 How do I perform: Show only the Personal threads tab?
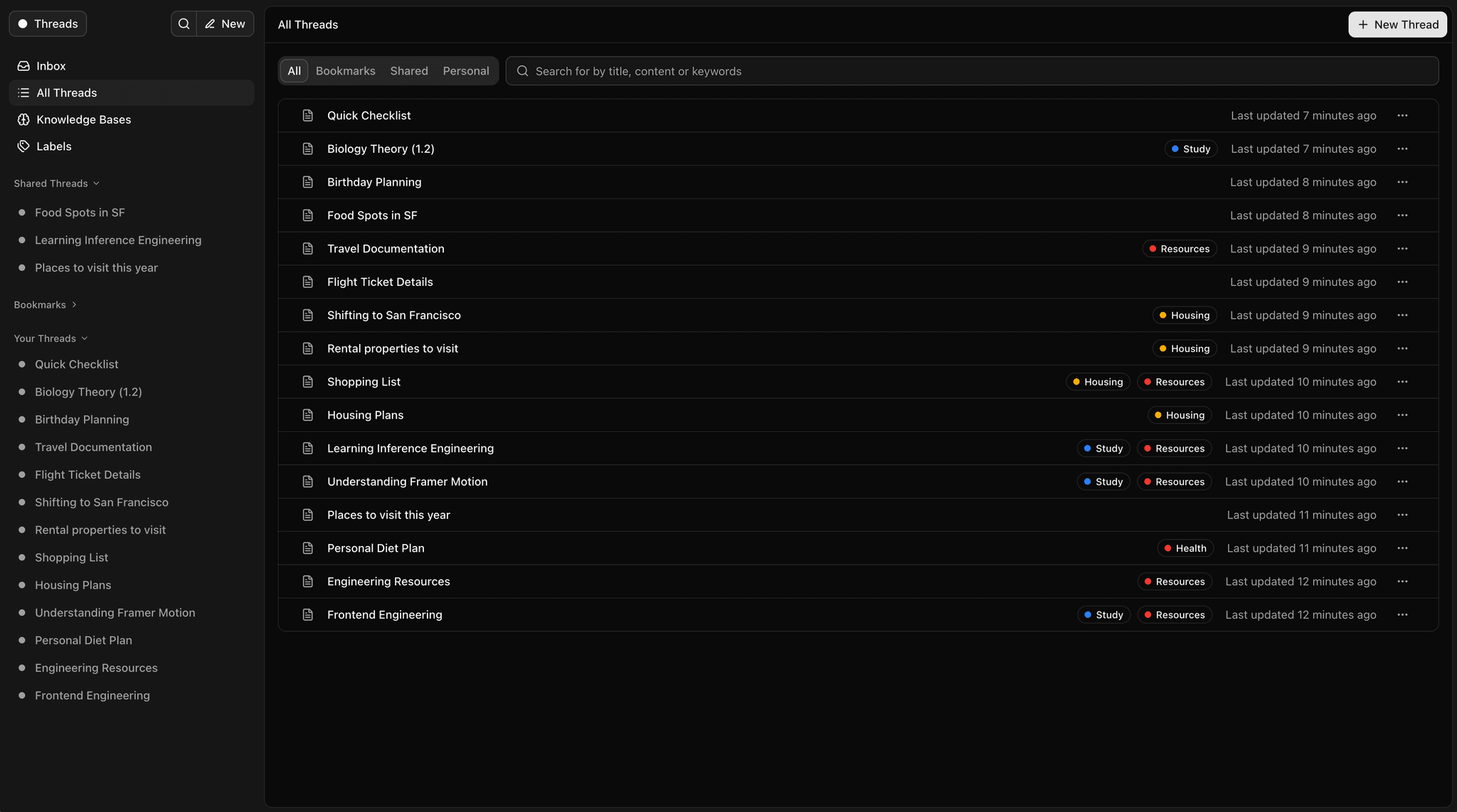(x=466, y=71)
